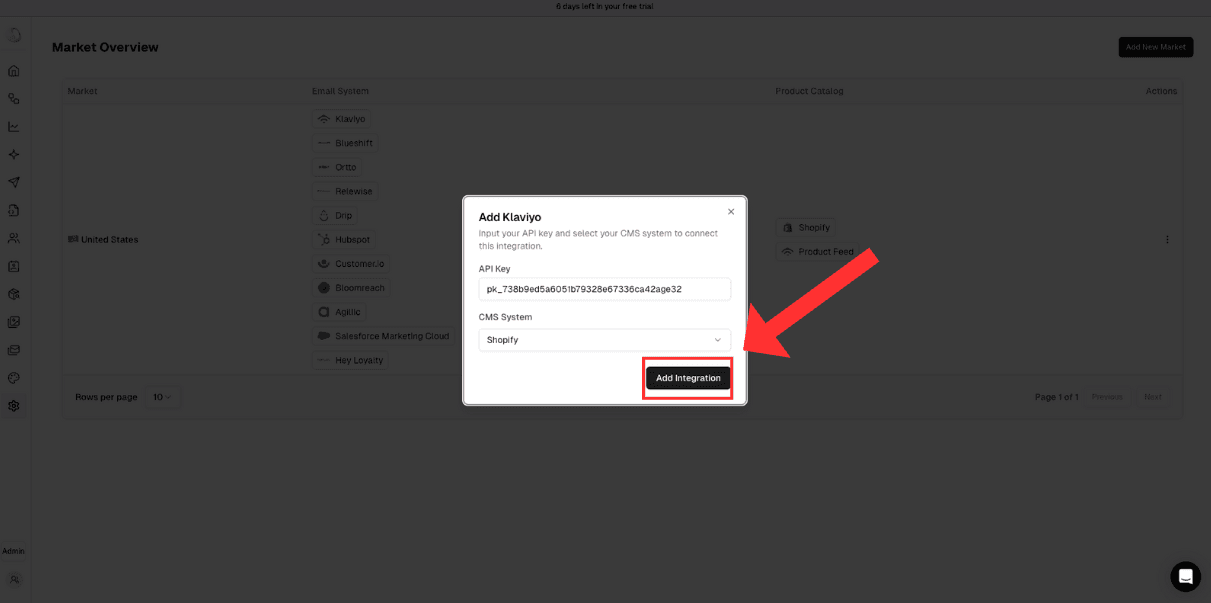Click the image gallery icon in sidebar
Screen dimensions: 1211x603
pyautogui.click(x=14, y=323)
